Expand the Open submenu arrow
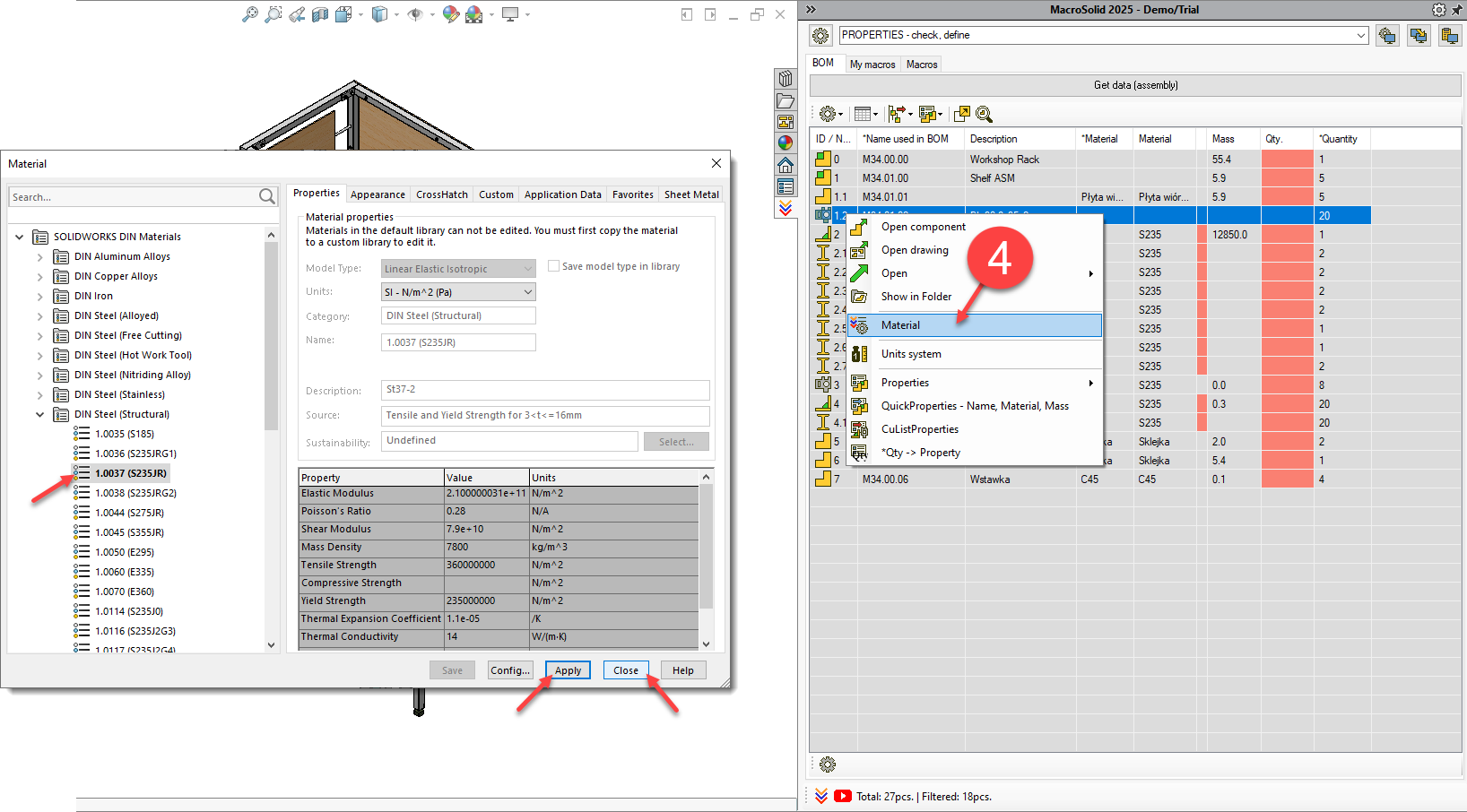1467x812 pixels. (x=1090, y=273)
